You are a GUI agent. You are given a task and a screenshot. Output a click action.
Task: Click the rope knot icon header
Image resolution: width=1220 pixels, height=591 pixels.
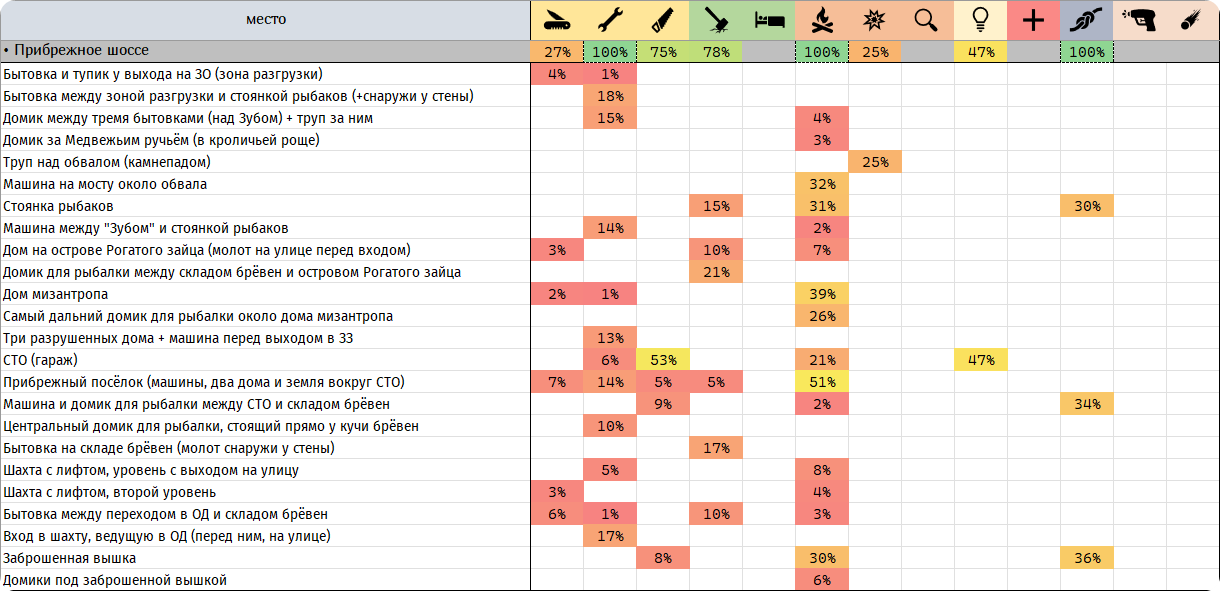(x=1087, y=20)
